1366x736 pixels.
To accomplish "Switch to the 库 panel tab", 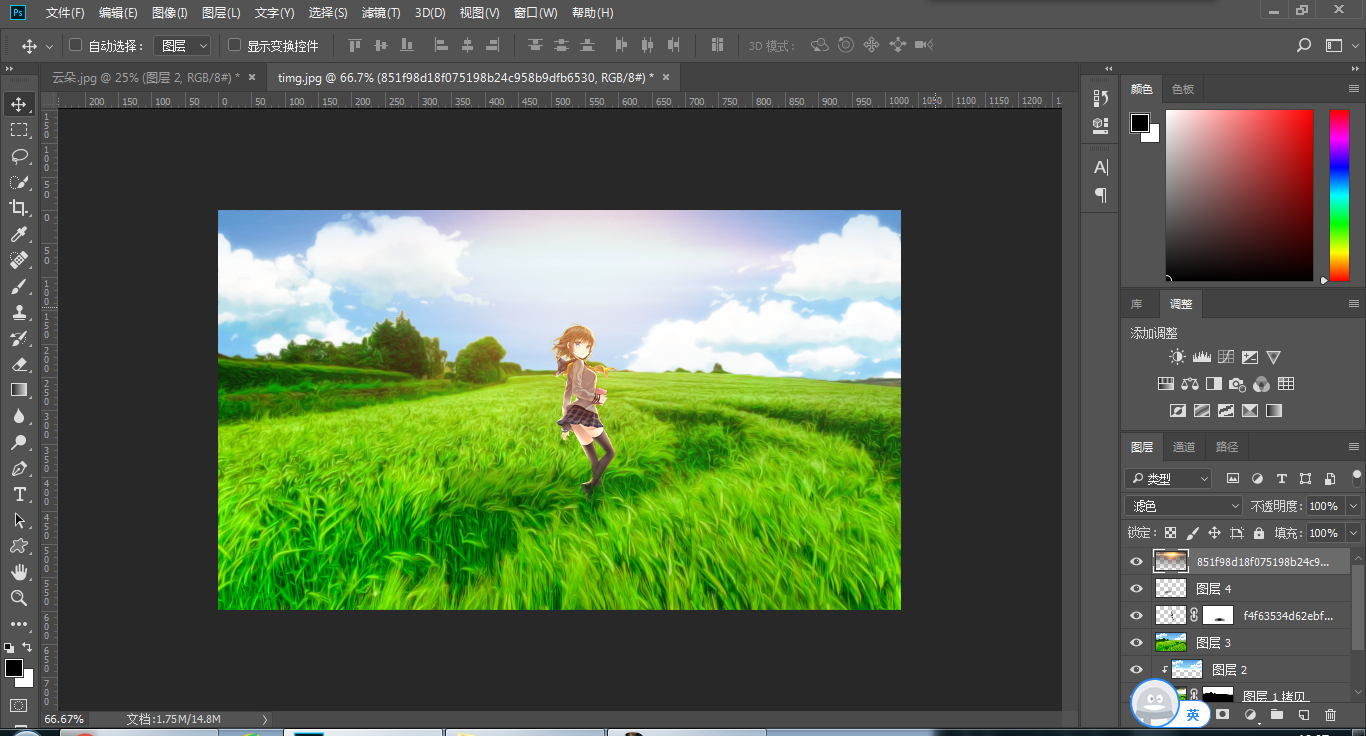I will 1137,304.
